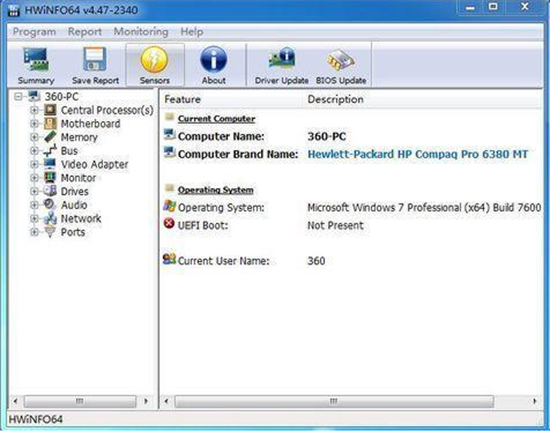Expand the Bus node

(34, 151)
